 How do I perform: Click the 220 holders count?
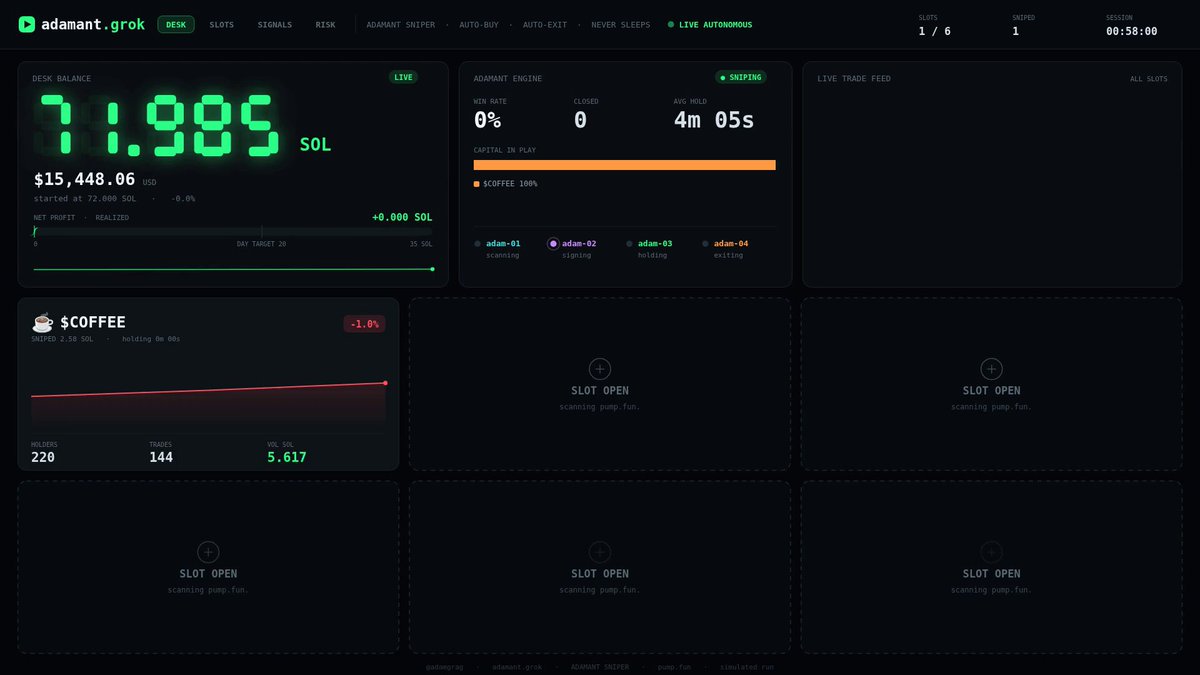[x=43, y=457]
